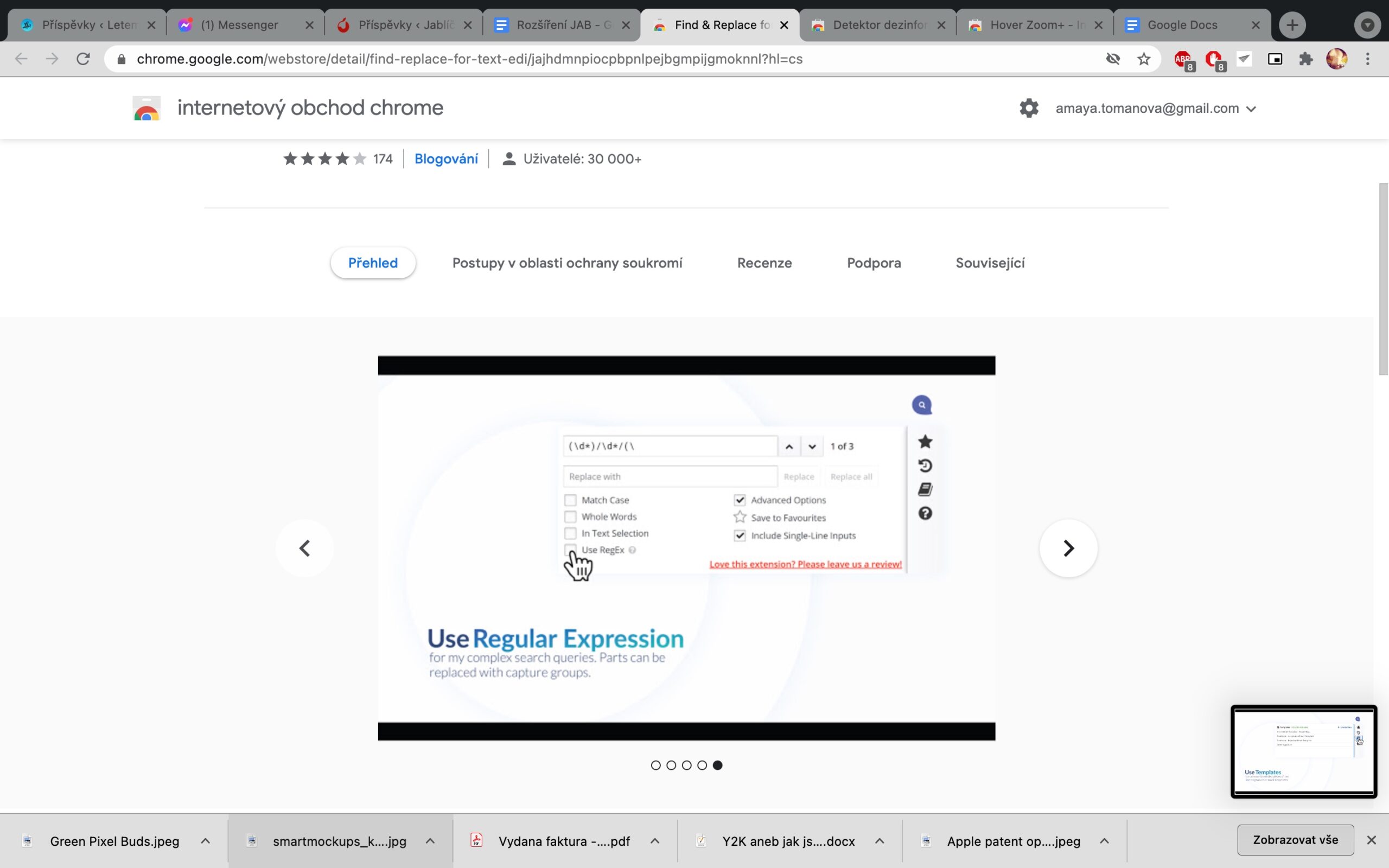
Task: Click the Zobrazovat vše button
Action: tap(1296, 840)
